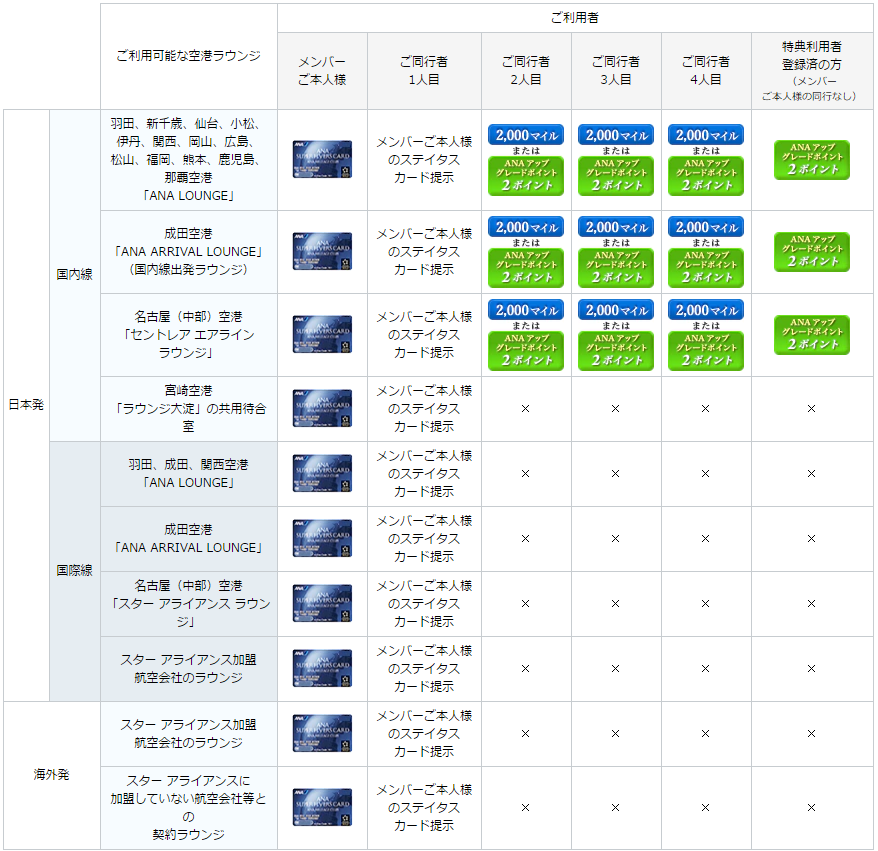
Task: Select the card image in the 契約ラウンジ row
Action: point(322,807)
